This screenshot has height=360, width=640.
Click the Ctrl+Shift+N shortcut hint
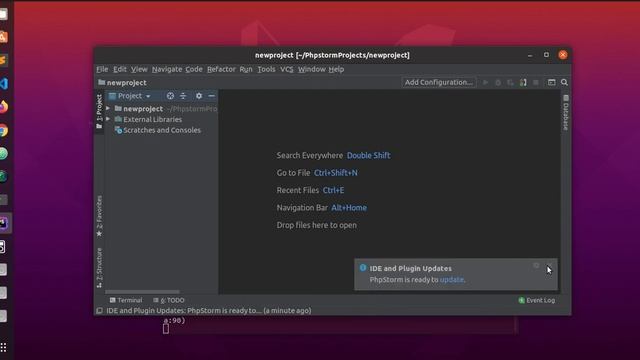pos(336,173)
